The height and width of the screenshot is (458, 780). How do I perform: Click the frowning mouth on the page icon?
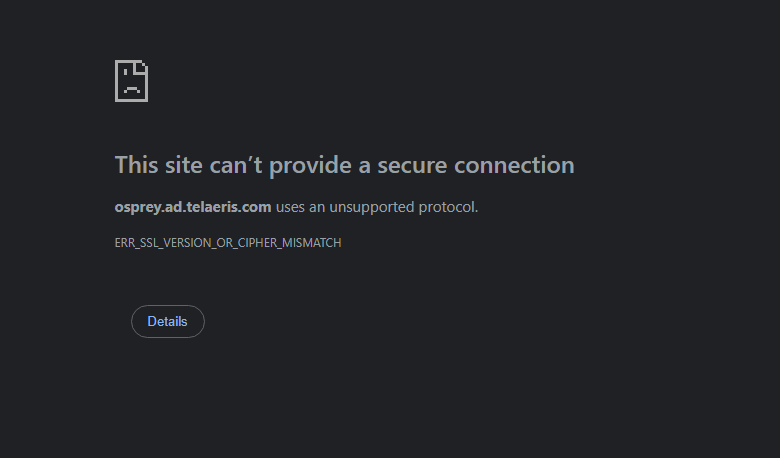point(131,89)
